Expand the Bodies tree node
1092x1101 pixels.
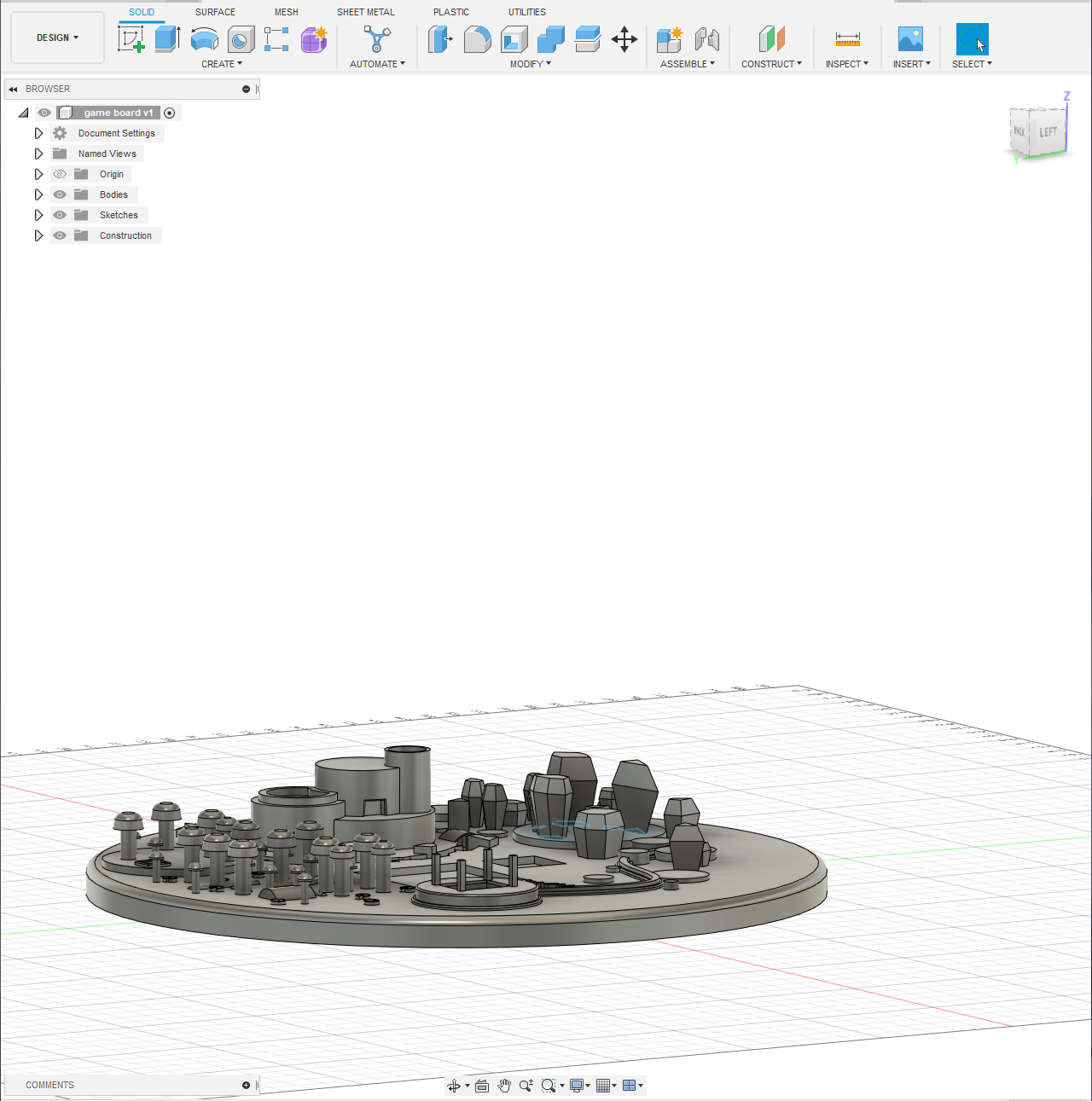click(x=38, y=194)
